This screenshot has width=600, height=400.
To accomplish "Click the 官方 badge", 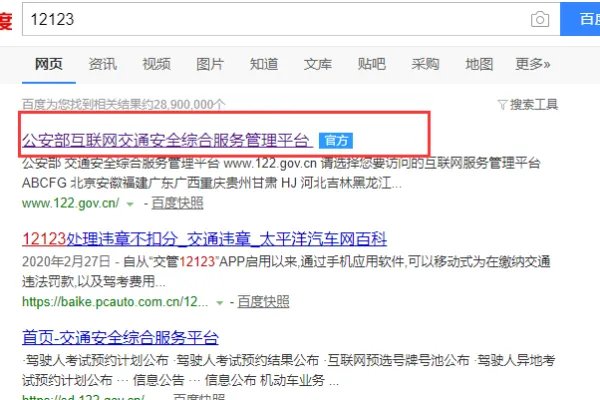I will (x=336, y=140).
